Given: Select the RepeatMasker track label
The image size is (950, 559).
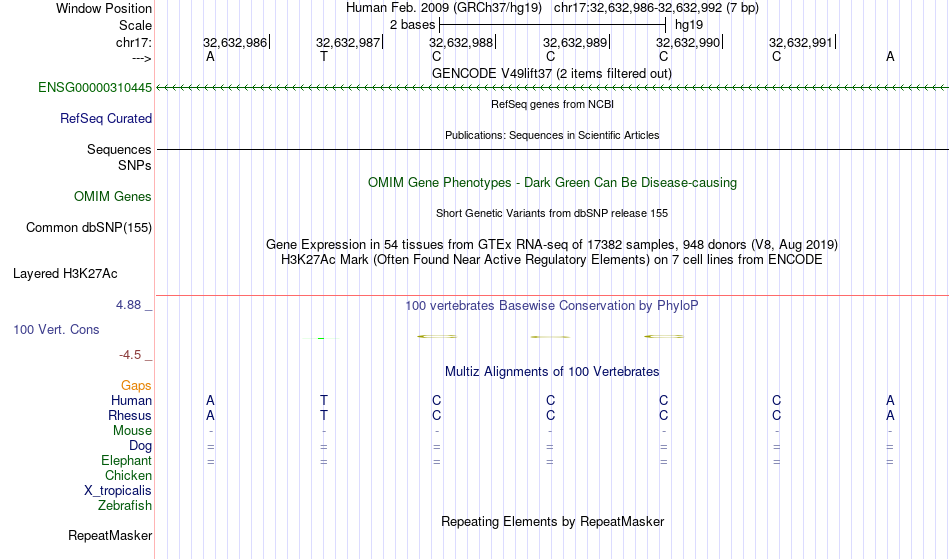Looking at the screenshot, I should pyautogui.click(x=110, y=536).
